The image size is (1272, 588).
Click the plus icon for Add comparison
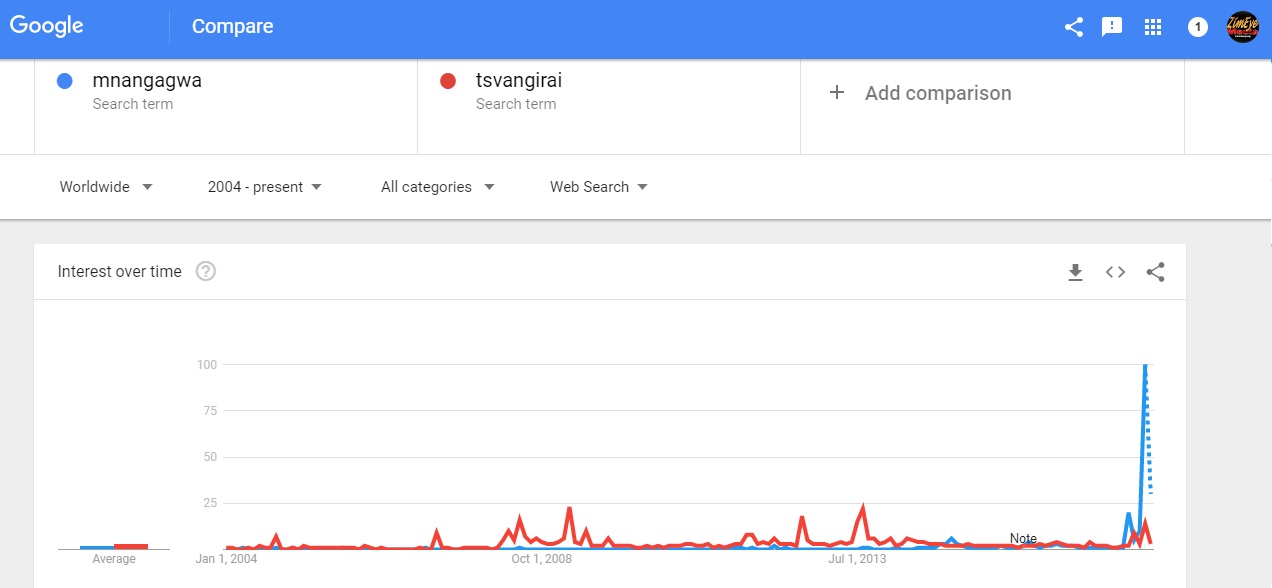838,93
